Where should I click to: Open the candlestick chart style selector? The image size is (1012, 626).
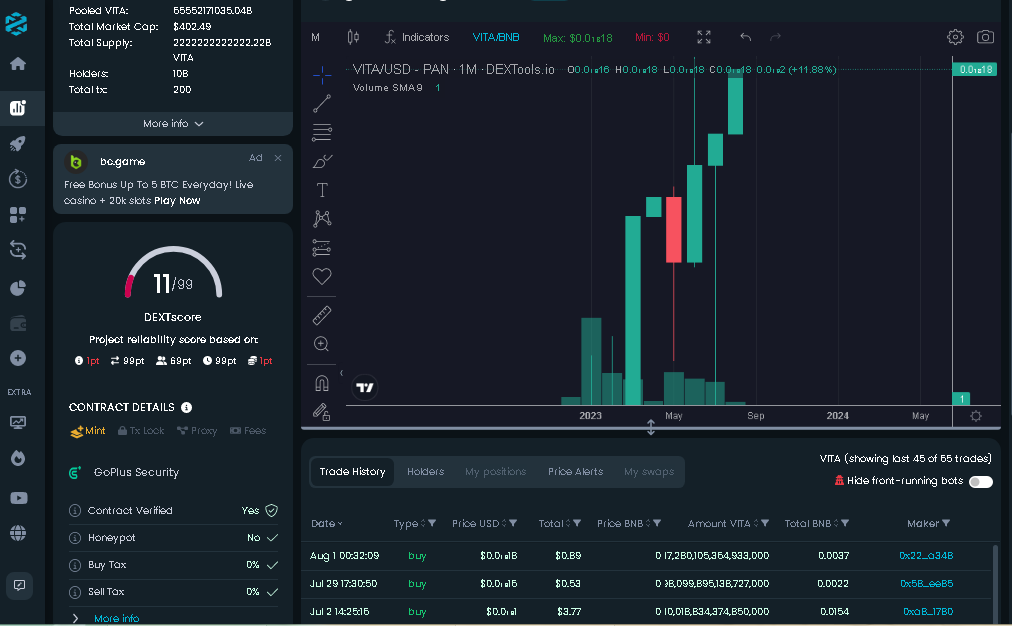point(353,37)
